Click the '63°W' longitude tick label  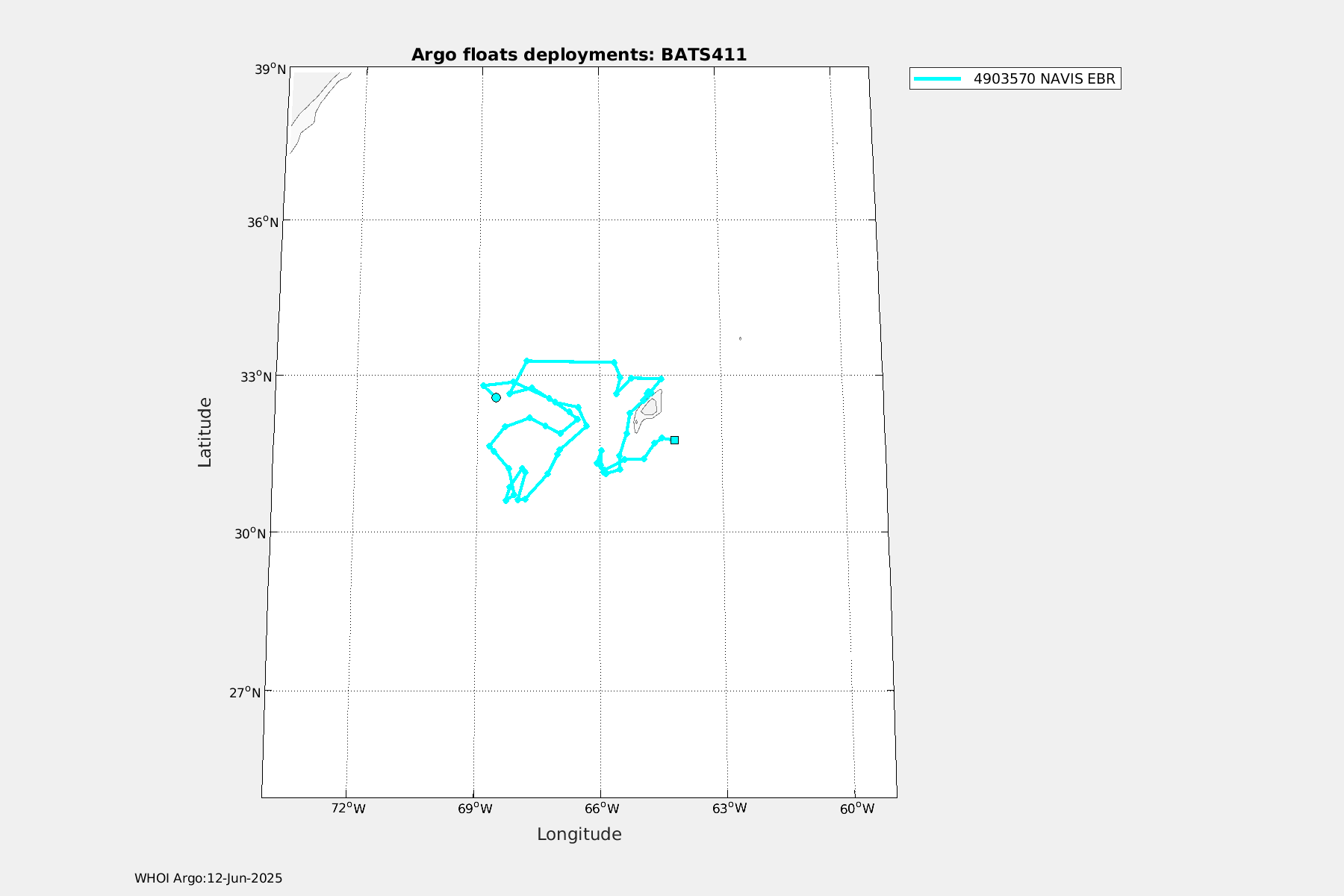(729, 809)
